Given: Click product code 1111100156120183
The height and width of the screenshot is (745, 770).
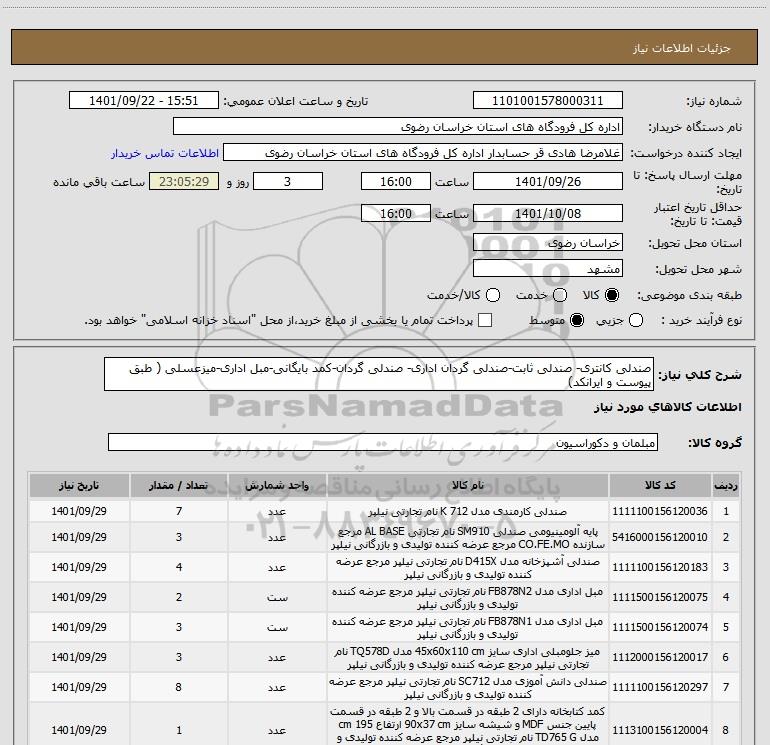Looking at the screenshot, I should (660, 567).
